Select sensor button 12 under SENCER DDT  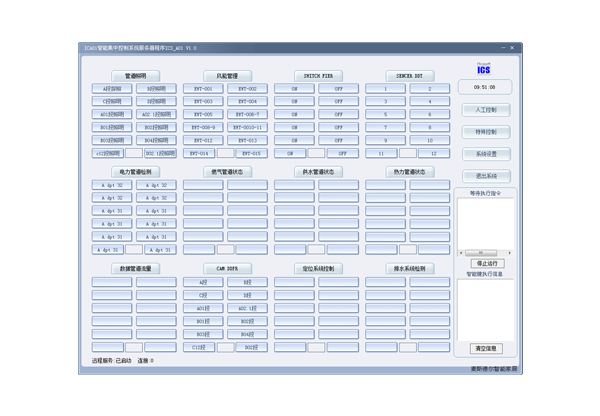tap(433, 154)
